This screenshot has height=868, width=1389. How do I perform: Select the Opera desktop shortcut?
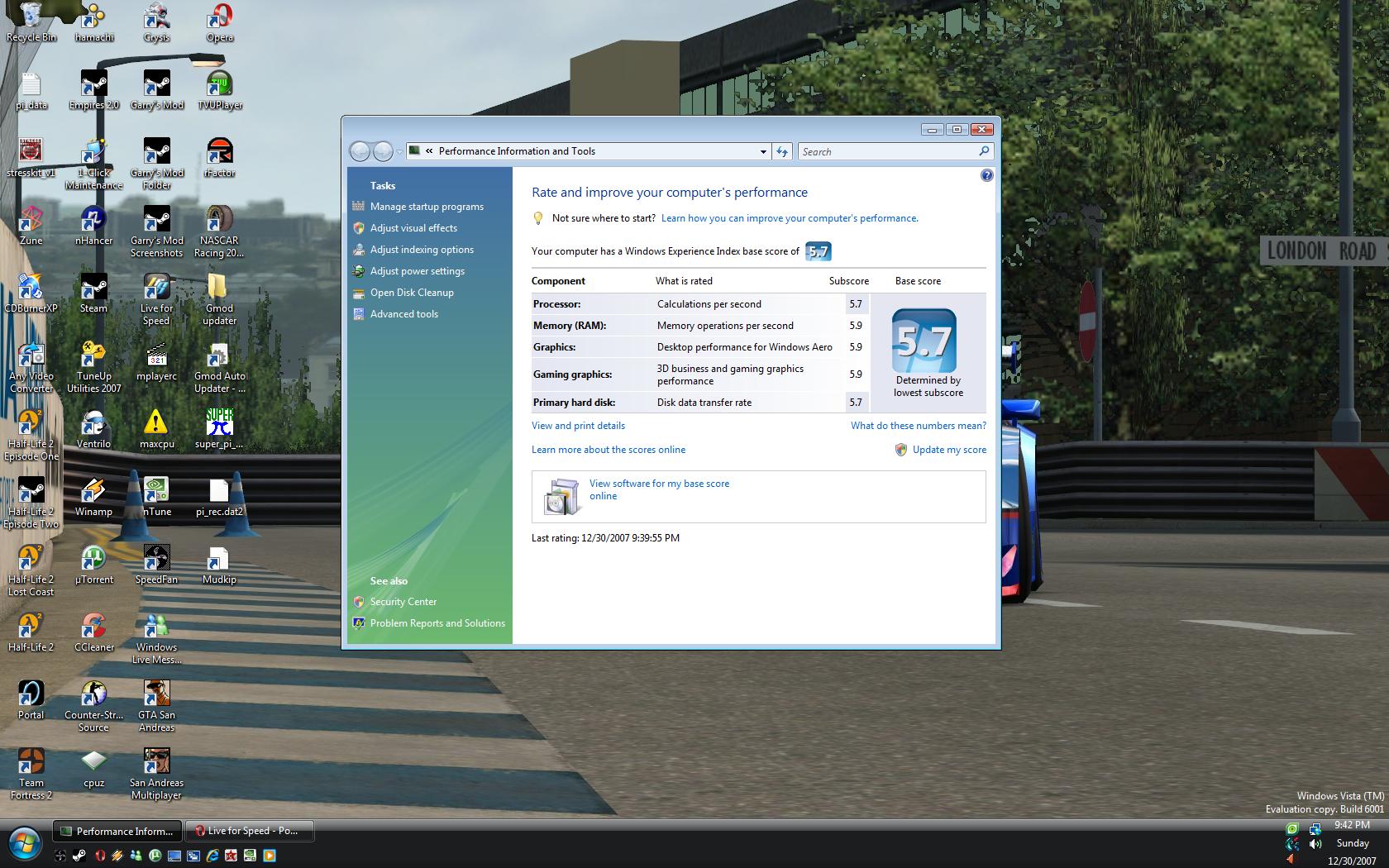click(x=219, y=22)
